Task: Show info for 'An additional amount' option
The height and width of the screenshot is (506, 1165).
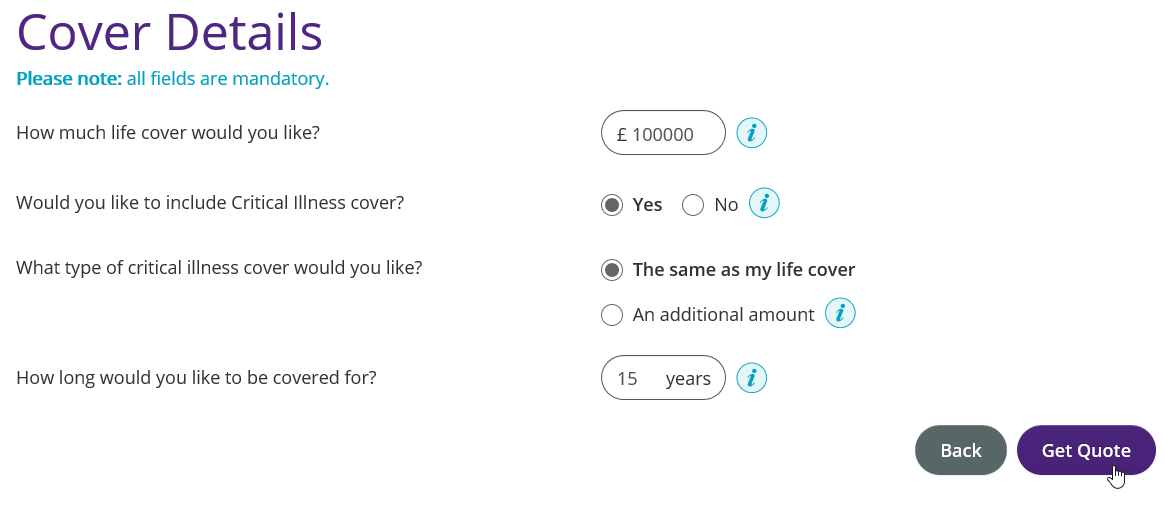Action: pyautogui.click(x=840, y=314)
